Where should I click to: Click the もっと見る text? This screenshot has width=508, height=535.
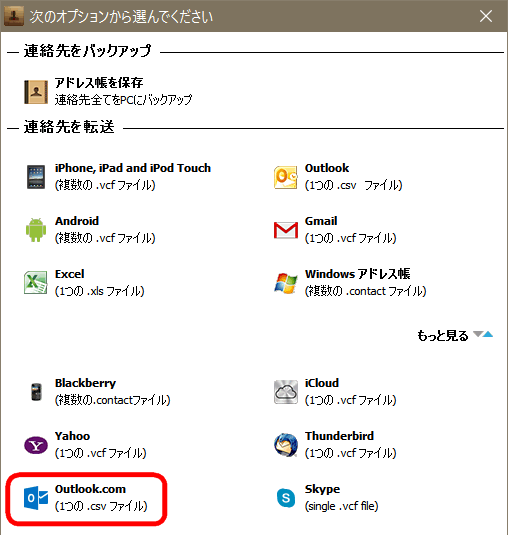coord(443,336)
